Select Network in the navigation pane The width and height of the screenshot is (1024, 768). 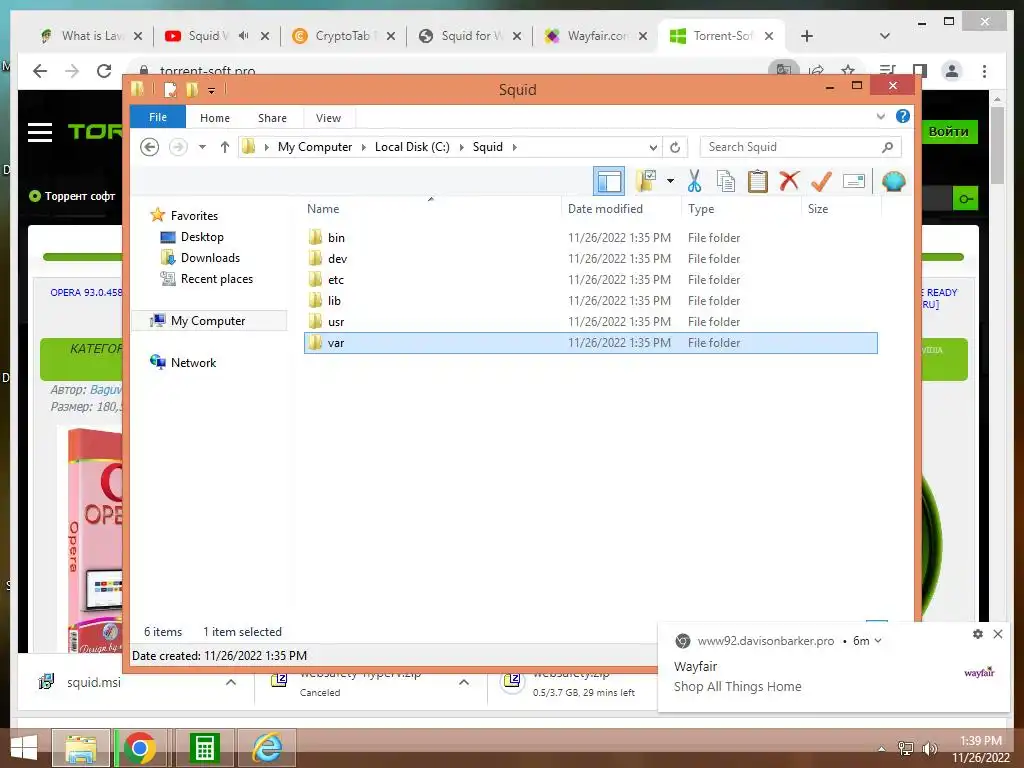pyautogui.click(x=193, y=362)
